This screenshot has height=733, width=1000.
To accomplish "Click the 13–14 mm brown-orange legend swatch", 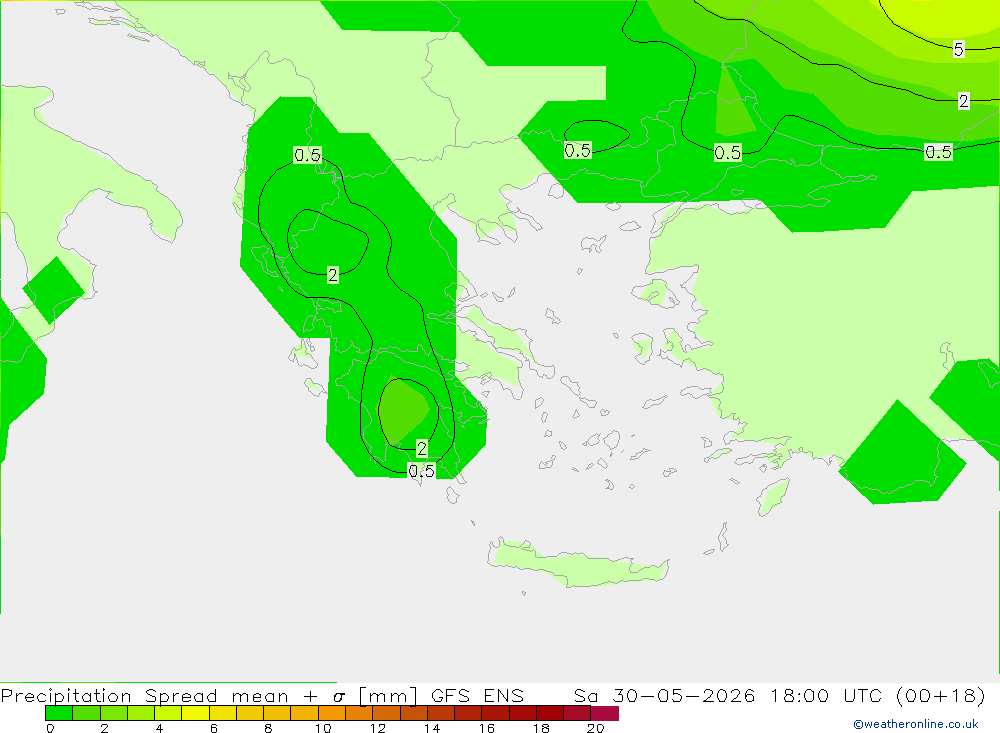I will pyautogui.click(x=414, y=713).
